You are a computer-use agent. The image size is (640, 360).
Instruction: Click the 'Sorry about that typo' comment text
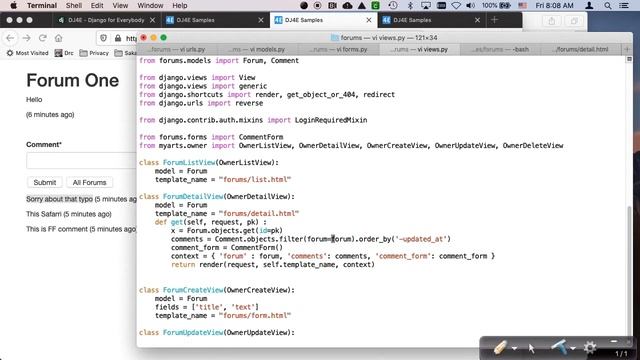click(59, 199)
